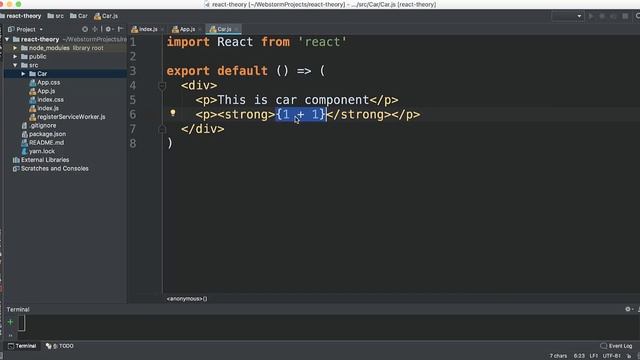Open the Event Log

pos(616,346)
